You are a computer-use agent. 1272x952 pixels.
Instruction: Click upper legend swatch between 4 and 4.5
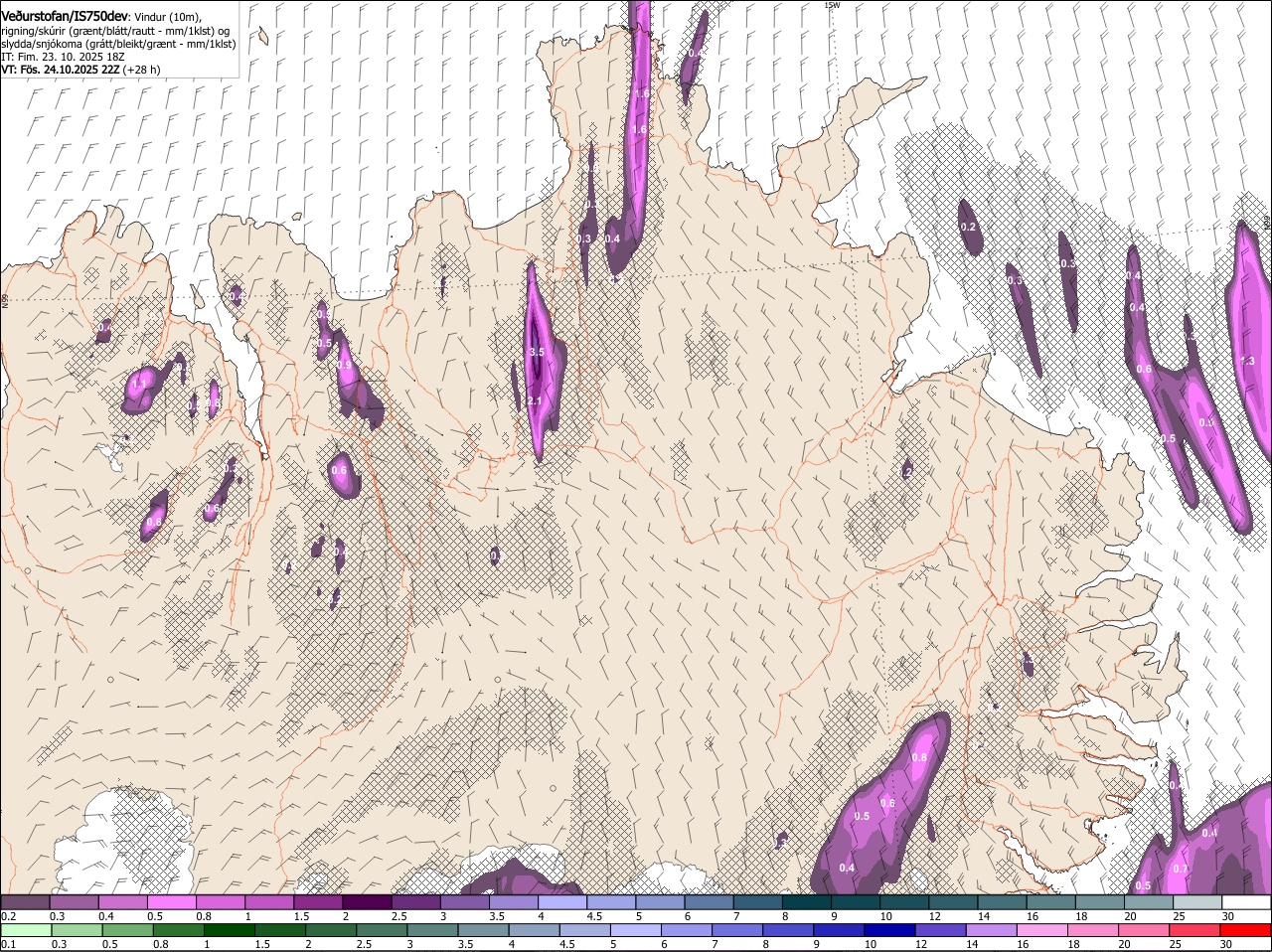pyautogui.click(x=561, y=902)
